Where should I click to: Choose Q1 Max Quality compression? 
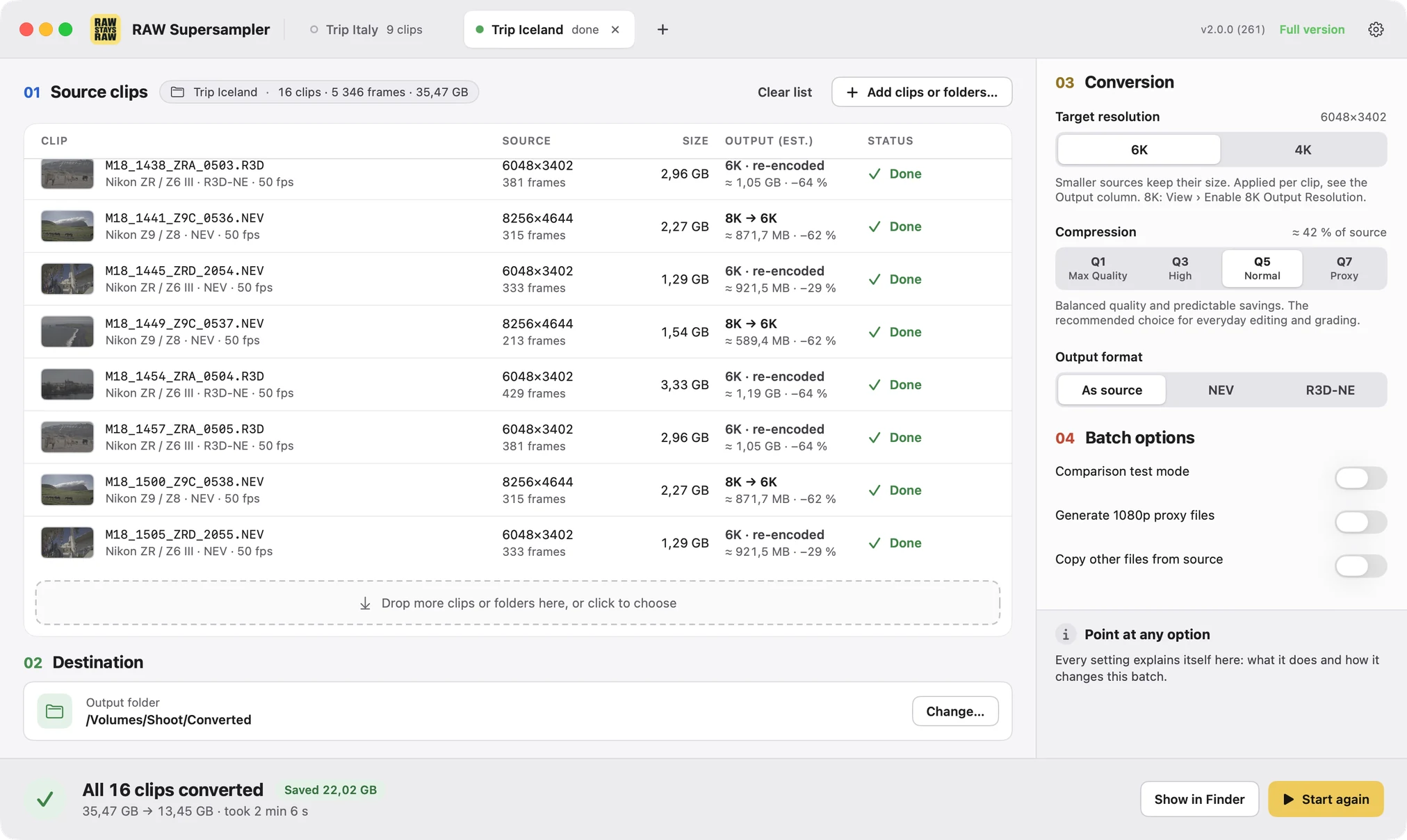[x=1098, y=268]
